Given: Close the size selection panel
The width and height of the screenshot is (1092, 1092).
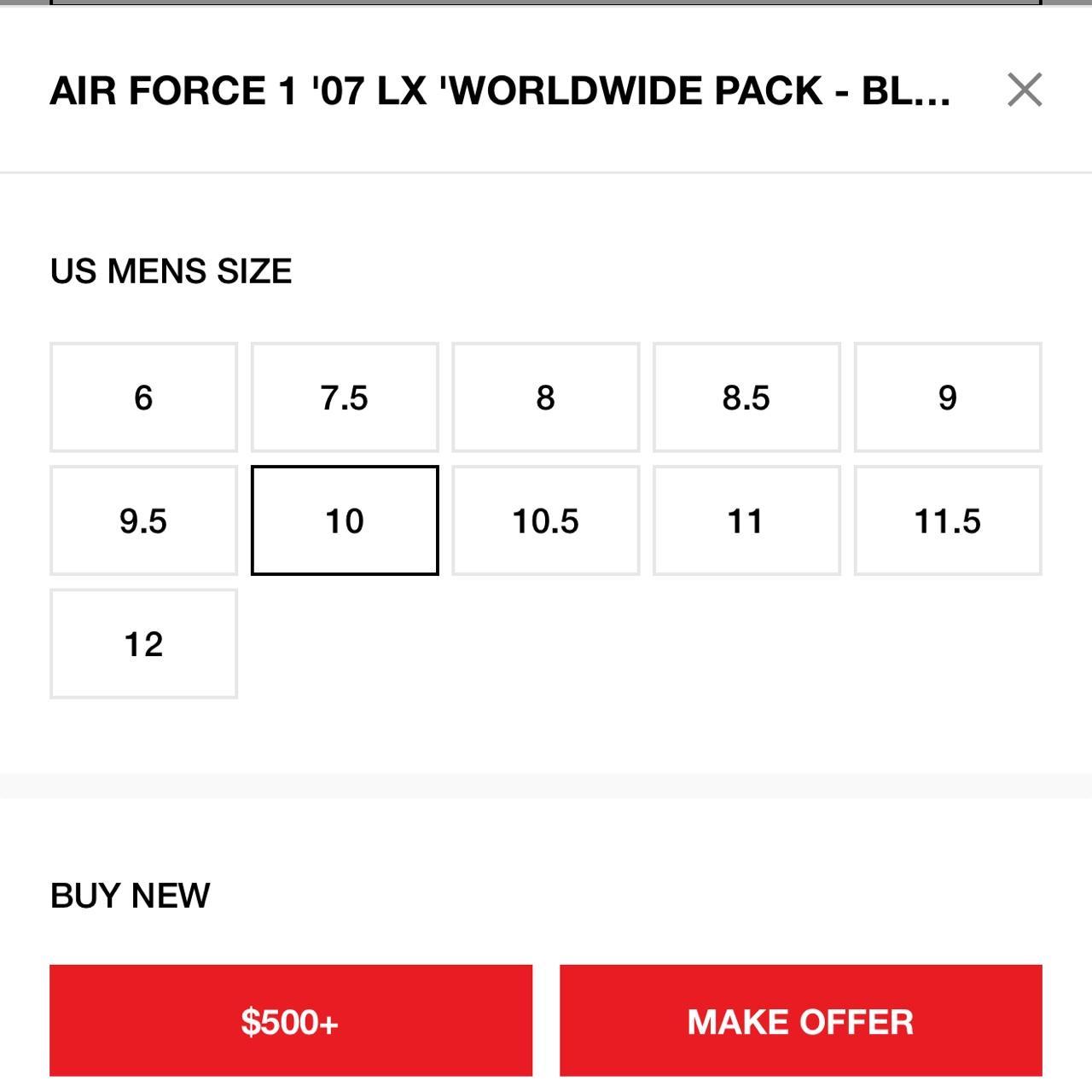Looking at the screenshot, I should 1024,90.
